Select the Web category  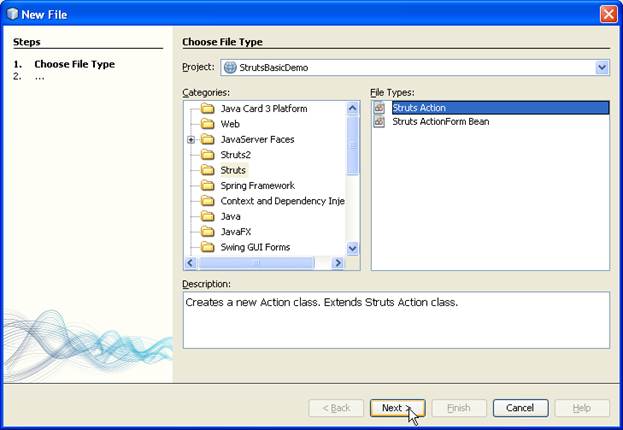230,124
